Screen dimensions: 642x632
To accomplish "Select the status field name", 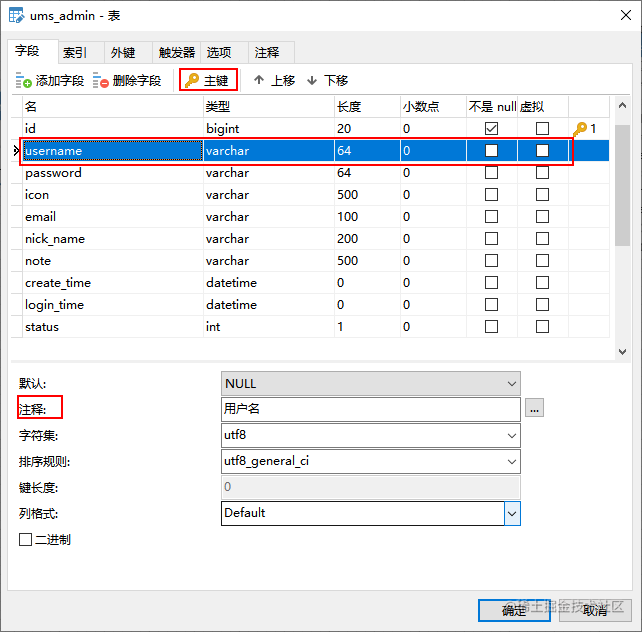I will [113, 327].
